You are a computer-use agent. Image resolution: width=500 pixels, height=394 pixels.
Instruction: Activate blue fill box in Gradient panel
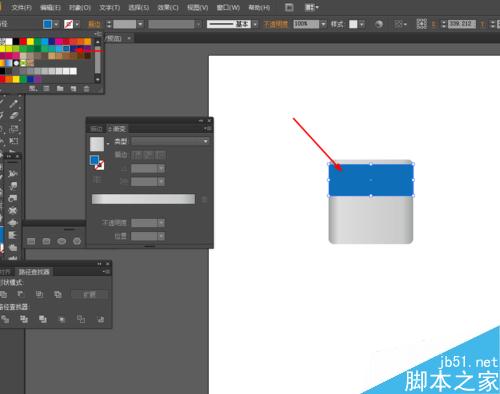tap(94, 160)
